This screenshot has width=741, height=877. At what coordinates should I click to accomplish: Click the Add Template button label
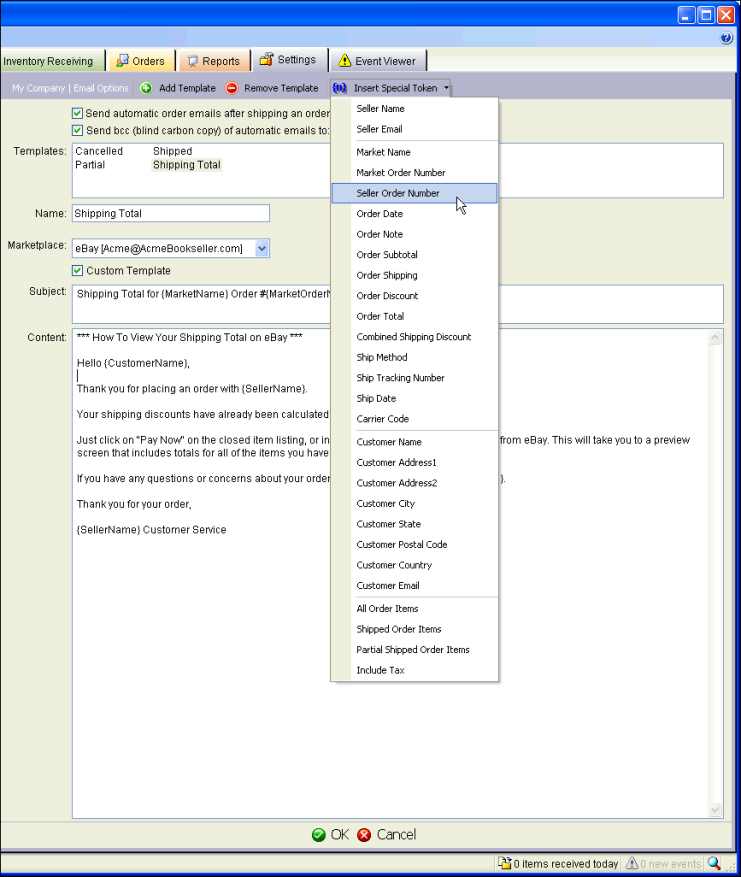(187, 88)
